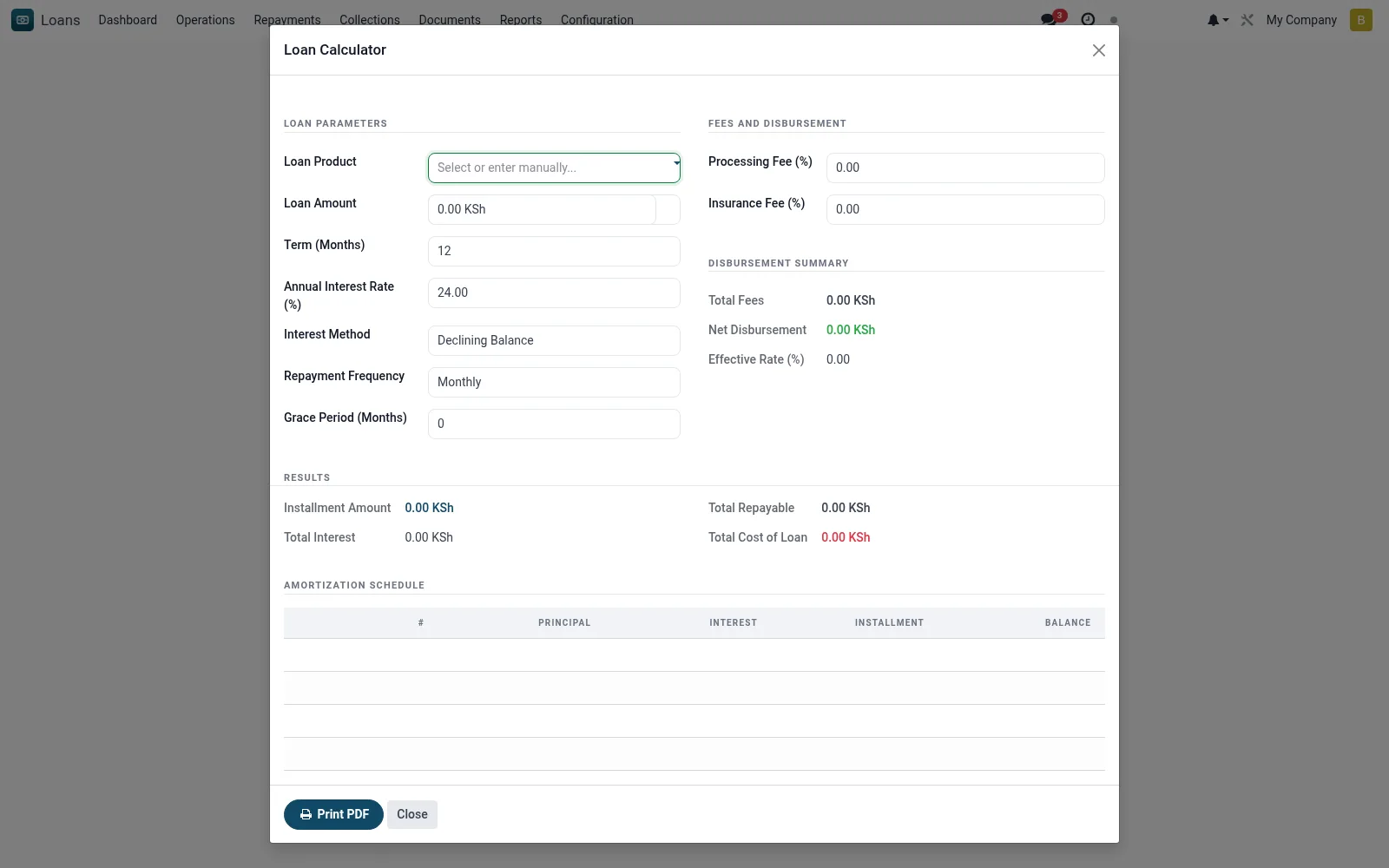
Task: Switch company via My Company
Action: coord(1301,19)
